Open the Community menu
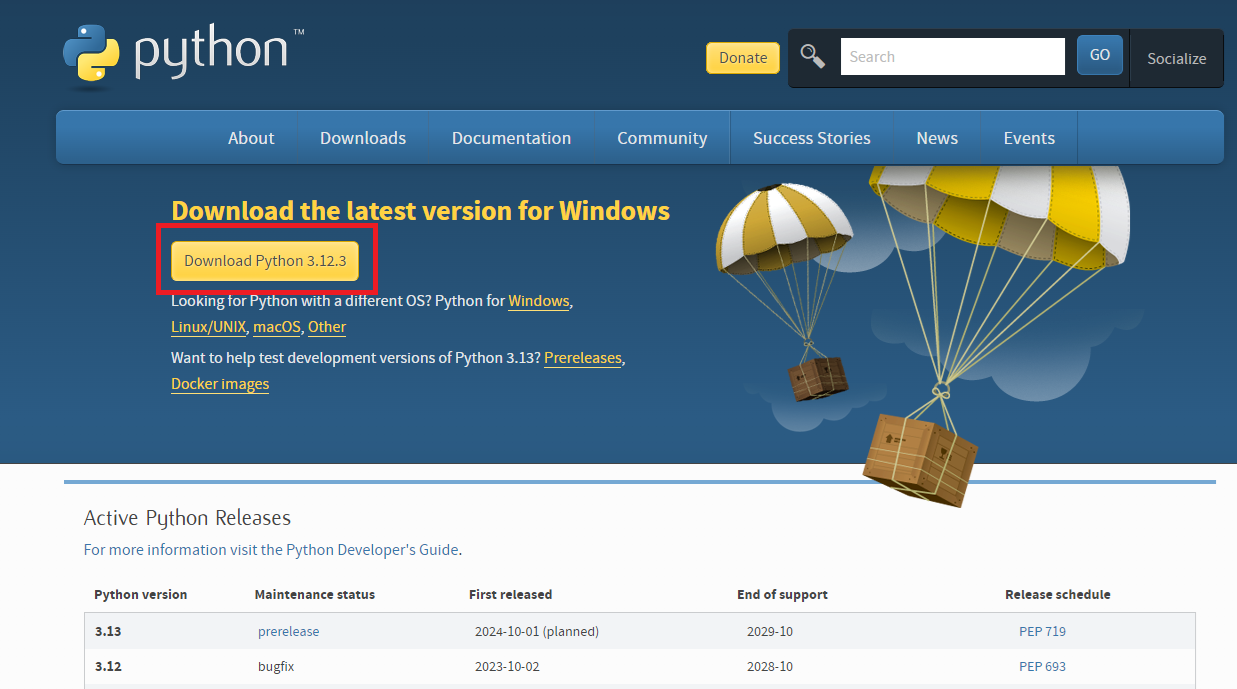This screenshot has width=1237, height=689. click(662, 138)
